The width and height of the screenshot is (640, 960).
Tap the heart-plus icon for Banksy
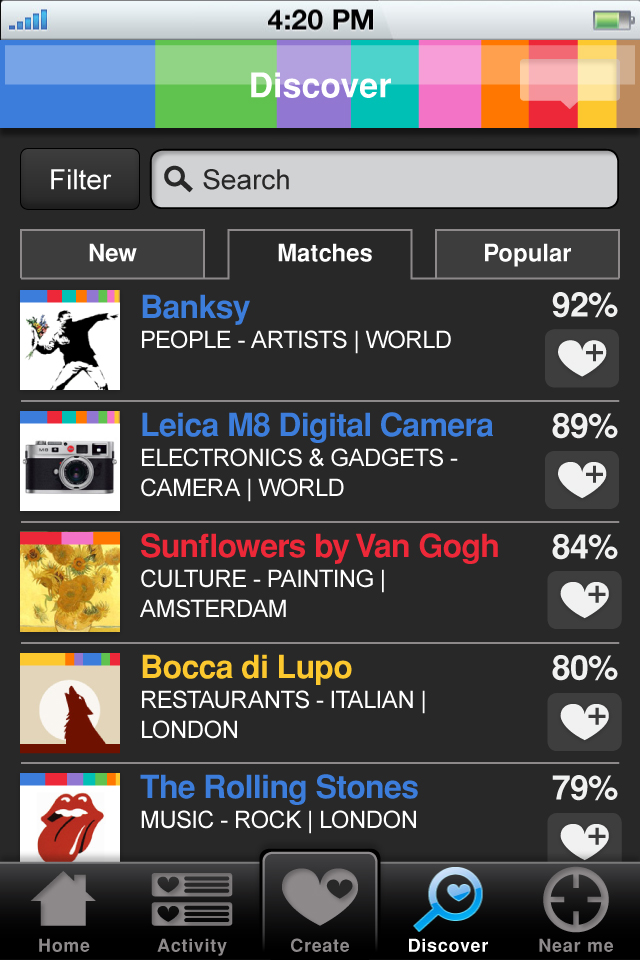pos(582,358)
